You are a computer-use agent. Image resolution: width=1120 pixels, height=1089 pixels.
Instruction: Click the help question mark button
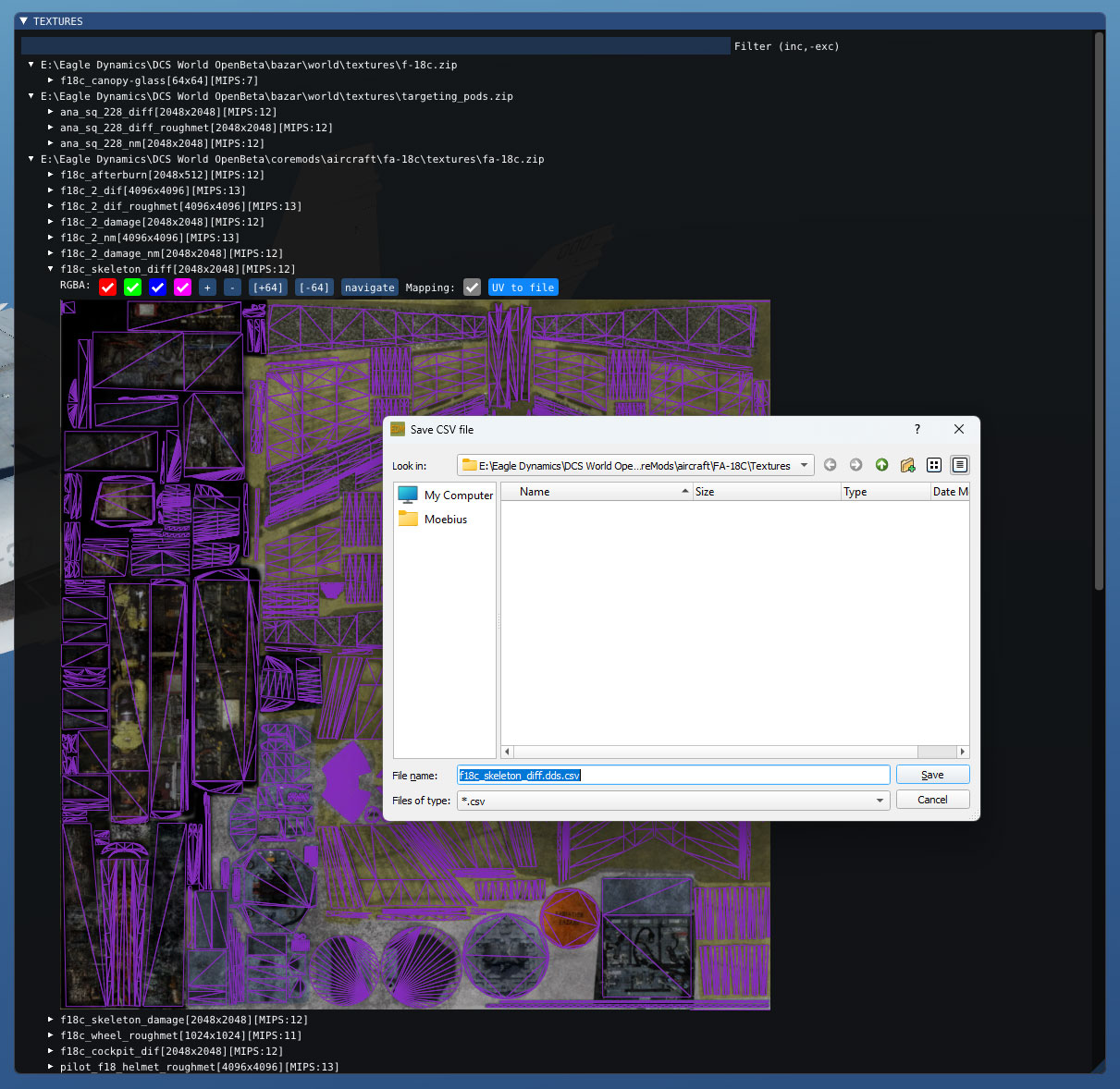[x=917, y=429]
